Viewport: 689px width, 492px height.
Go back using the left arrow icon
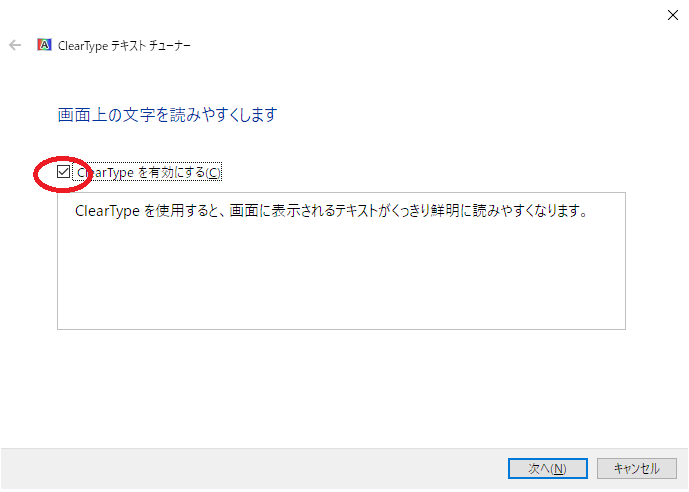coord(15,45)
